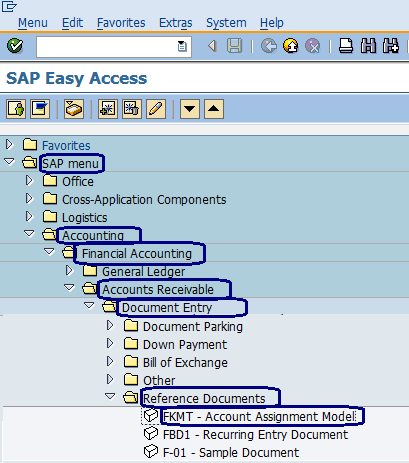Select the Financial Accounting folder label
The width and height of the screenshot is (409, 463).
click(x=137, y=254)
